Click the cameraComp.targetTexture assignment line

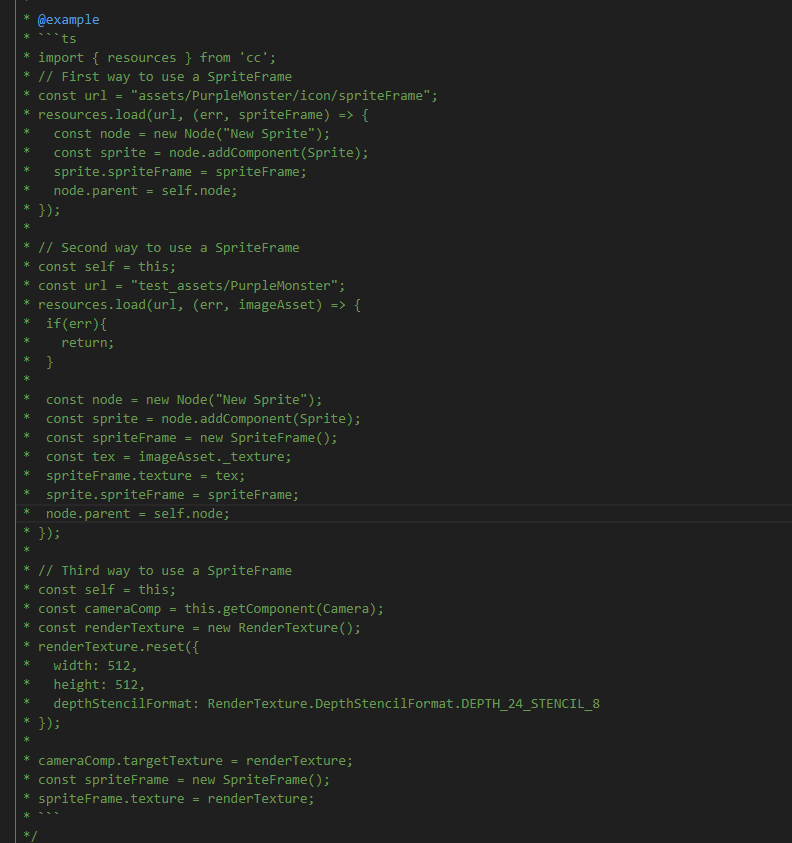tap(195, 760)
